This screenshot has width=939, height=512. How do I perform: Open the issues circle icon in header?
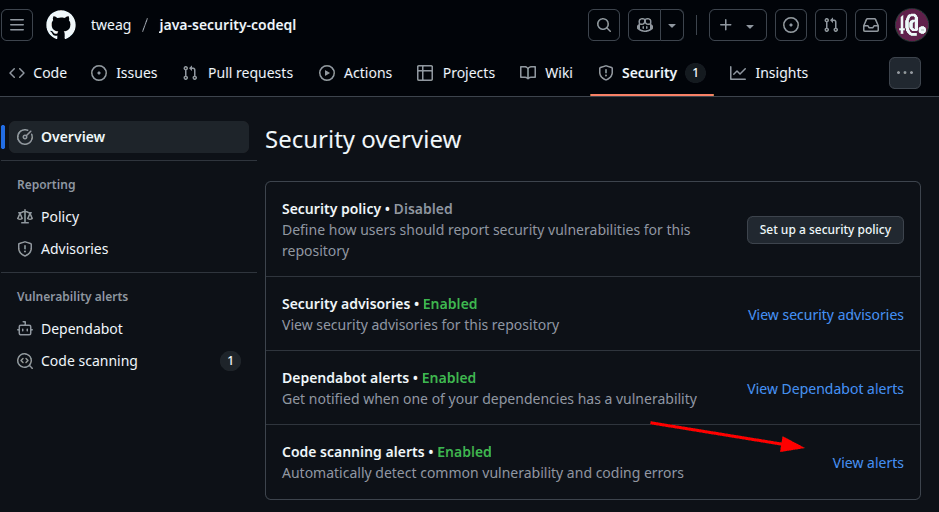pyautogui.click(x=790, y=25)
